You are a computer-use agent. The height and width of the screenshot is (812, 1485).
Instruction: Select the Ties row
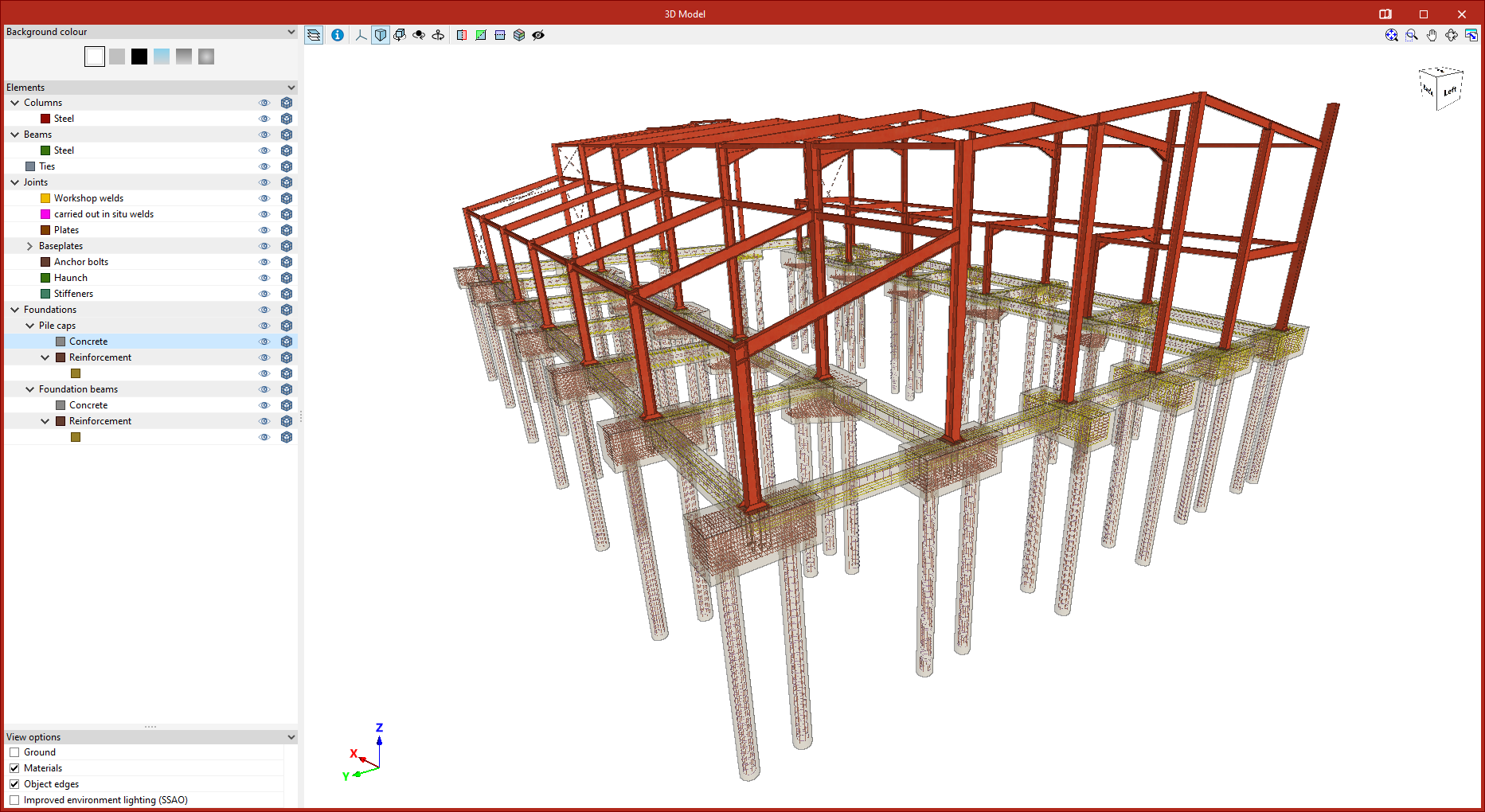click(150, 166)
